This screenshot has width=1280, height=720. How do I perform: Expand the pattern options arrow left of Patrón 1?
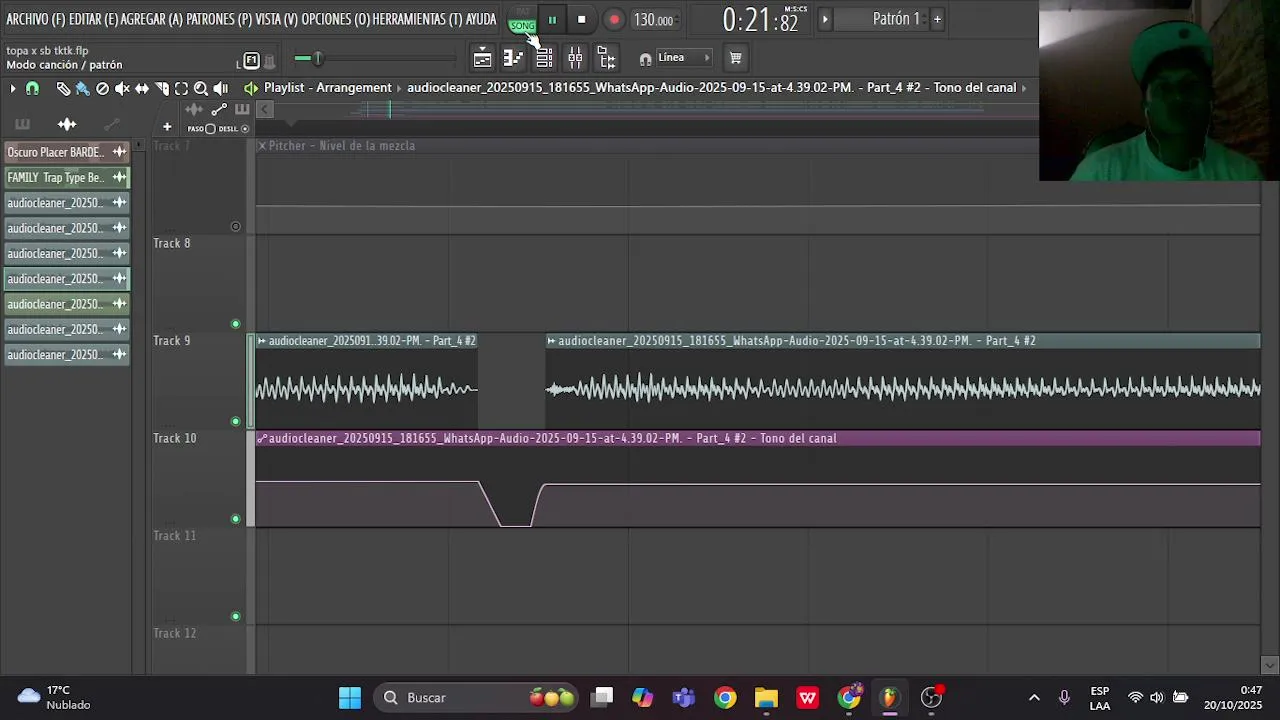(x=825, y=19)
